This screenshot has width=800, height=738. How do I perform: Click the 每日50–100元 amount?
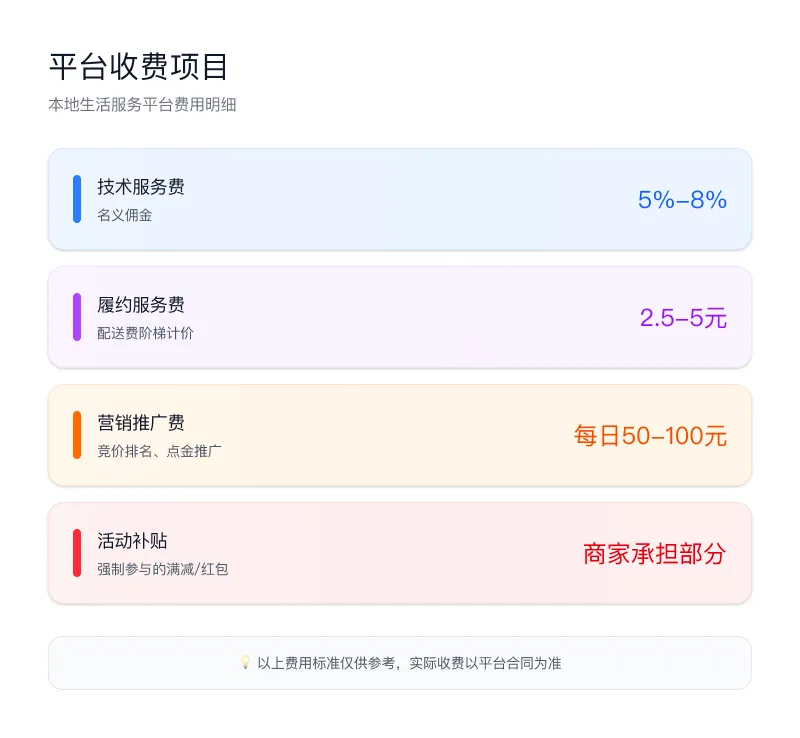[x=650, y=436]
